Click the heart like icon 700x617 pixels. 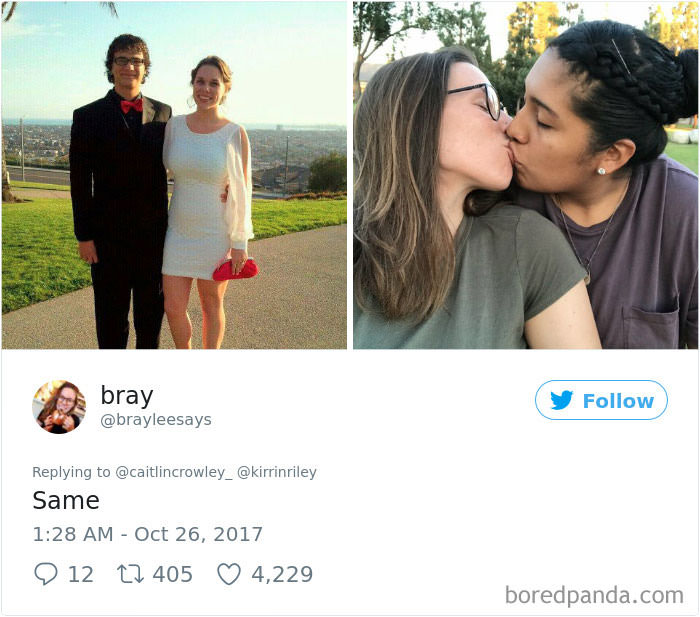click(x=229, y=574)
